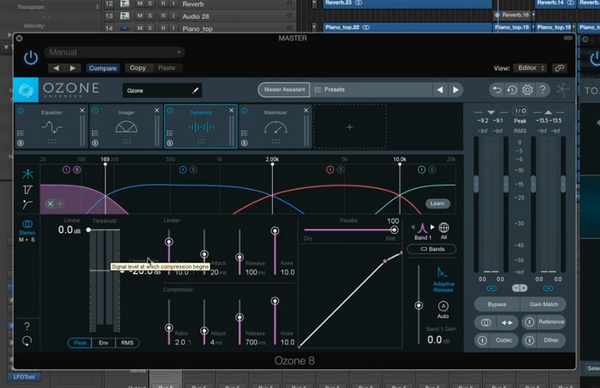
Task: Toggle Dynamics module power
Action: coord(170,111)
